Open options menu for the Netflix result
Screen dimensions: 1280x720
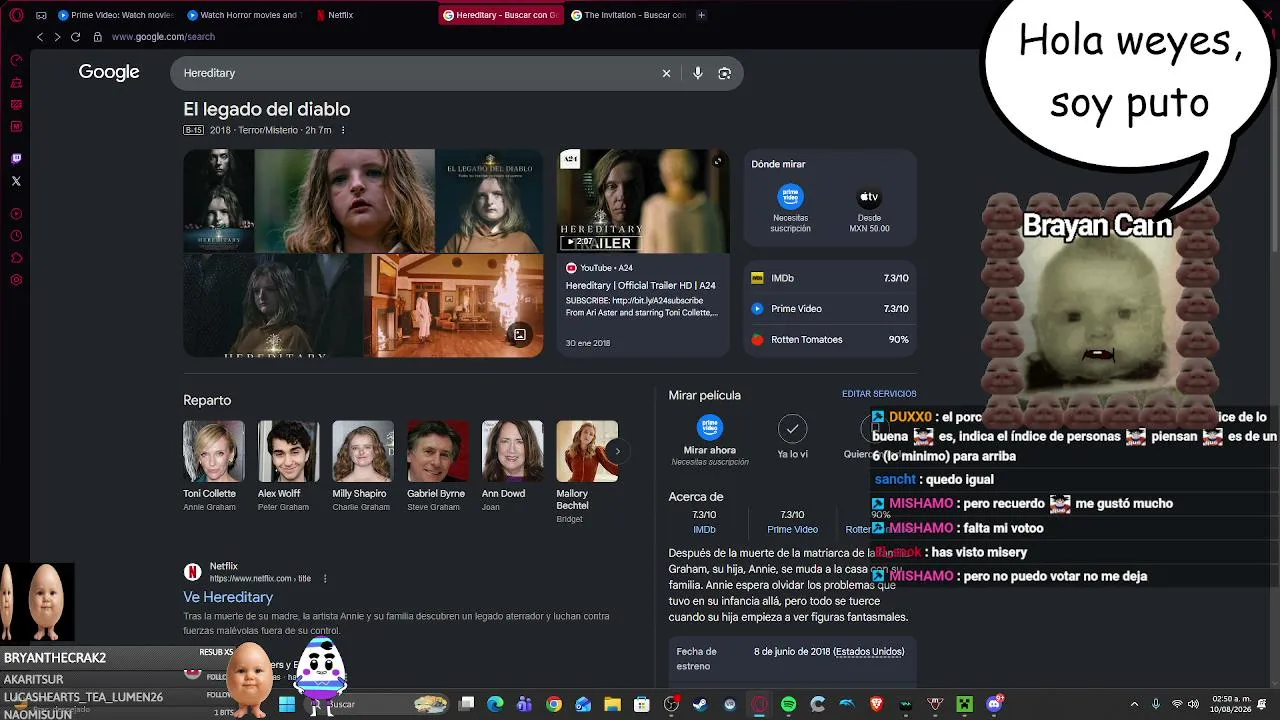coord(325,578)
